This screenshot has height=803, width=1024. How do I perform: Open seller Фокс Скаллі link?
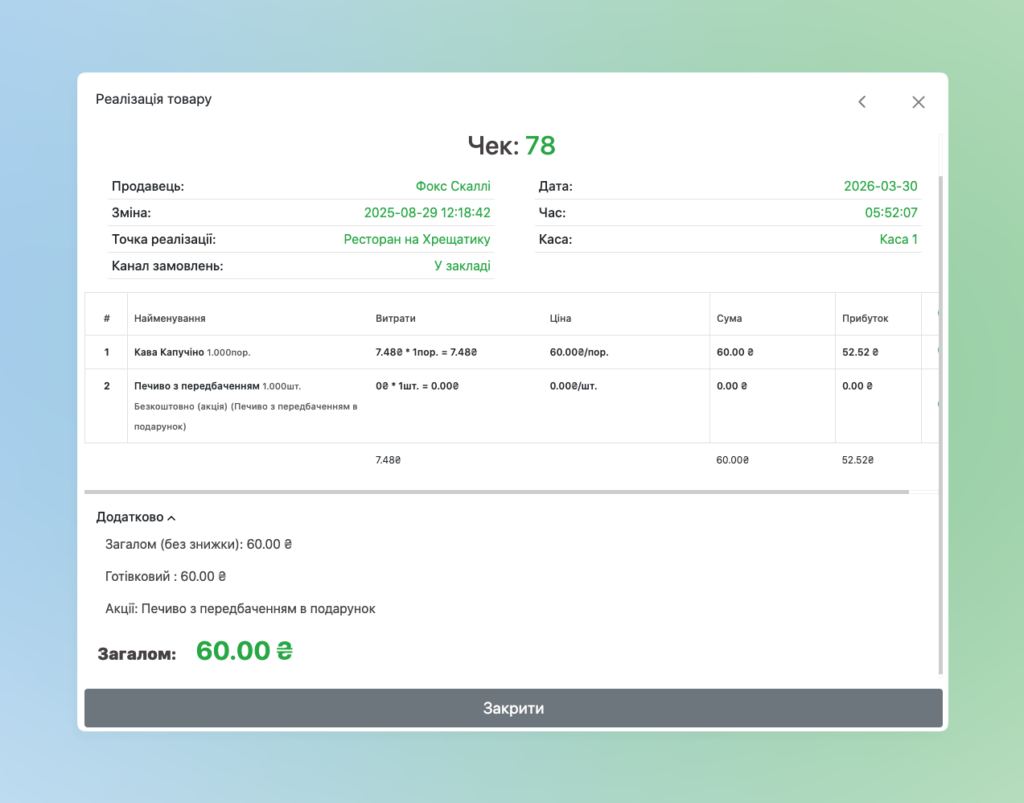coord(452,186)
